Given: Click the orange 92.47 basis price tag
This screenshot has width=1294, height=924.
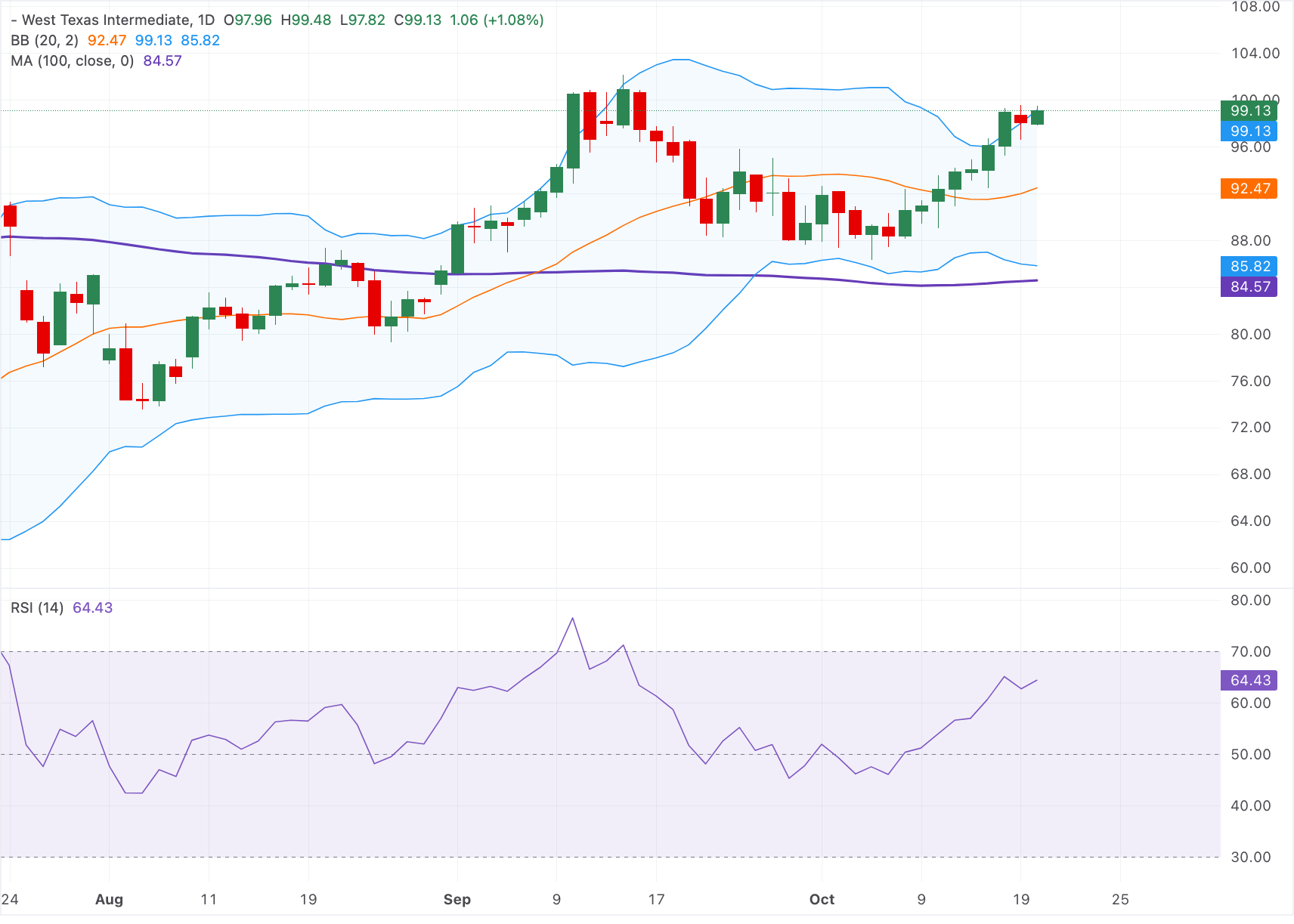Looking at the screenshot, I should coord(1249,189).
